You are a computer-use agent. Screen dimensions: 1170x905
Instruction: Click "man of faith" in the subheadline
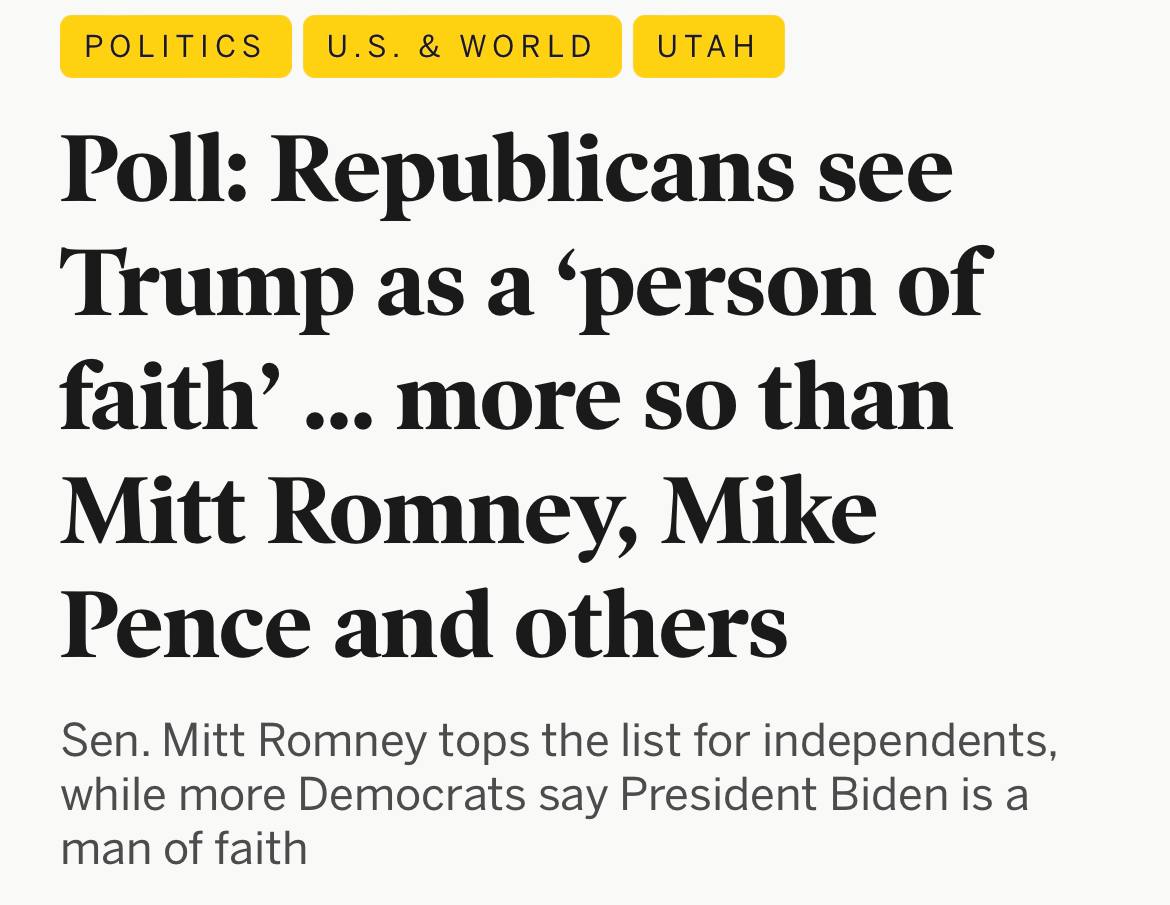[184, 848]
